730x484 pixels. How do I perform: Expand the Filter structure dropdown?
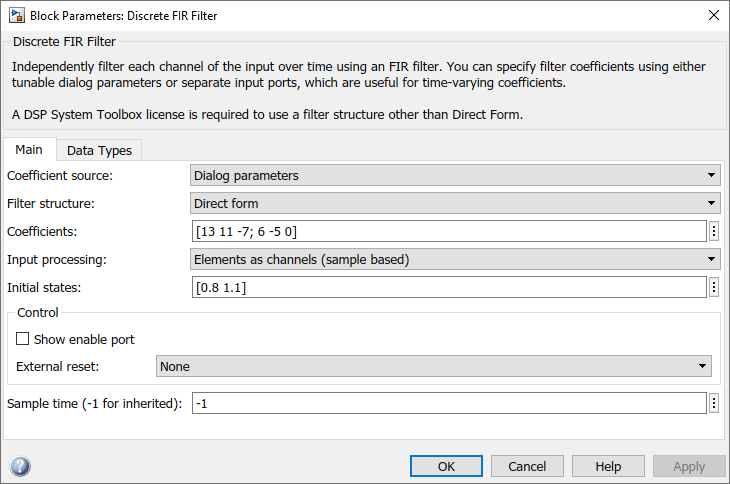[x=455, y=203]
